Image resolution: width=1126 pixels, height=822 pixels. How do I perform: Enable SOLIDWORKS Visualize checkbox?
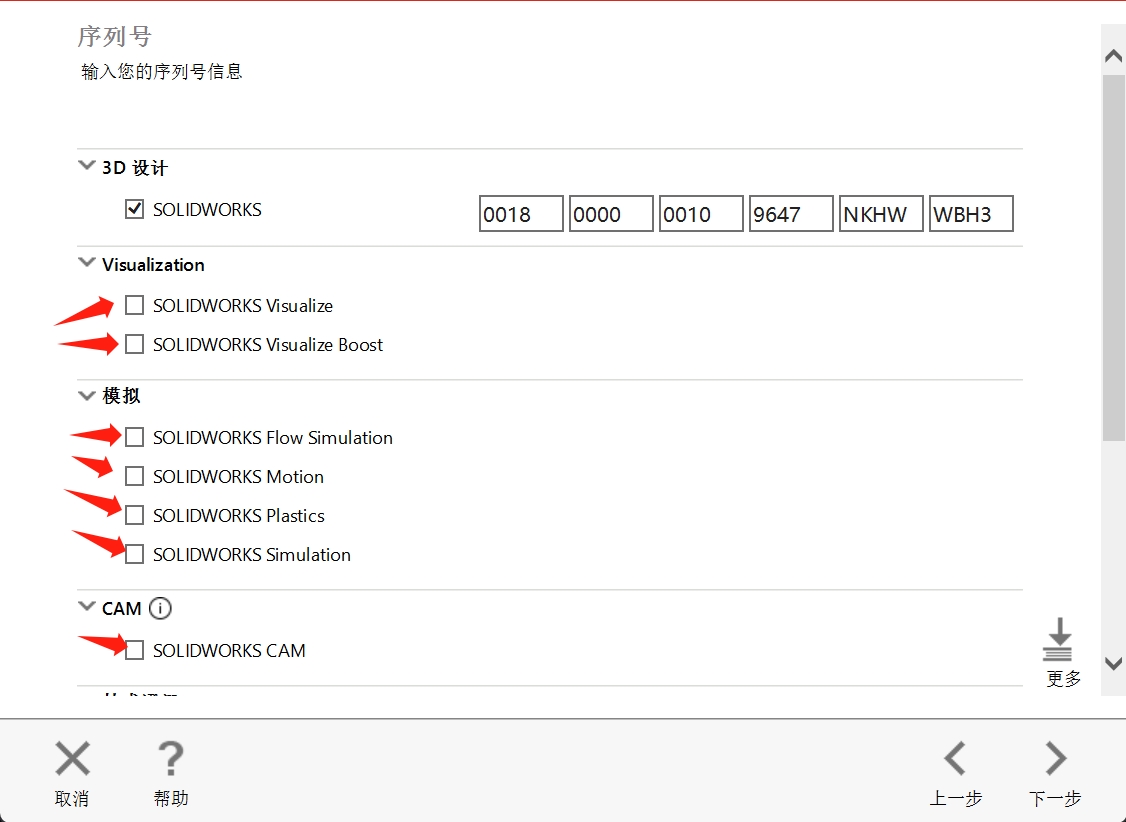tap(134, 306)
